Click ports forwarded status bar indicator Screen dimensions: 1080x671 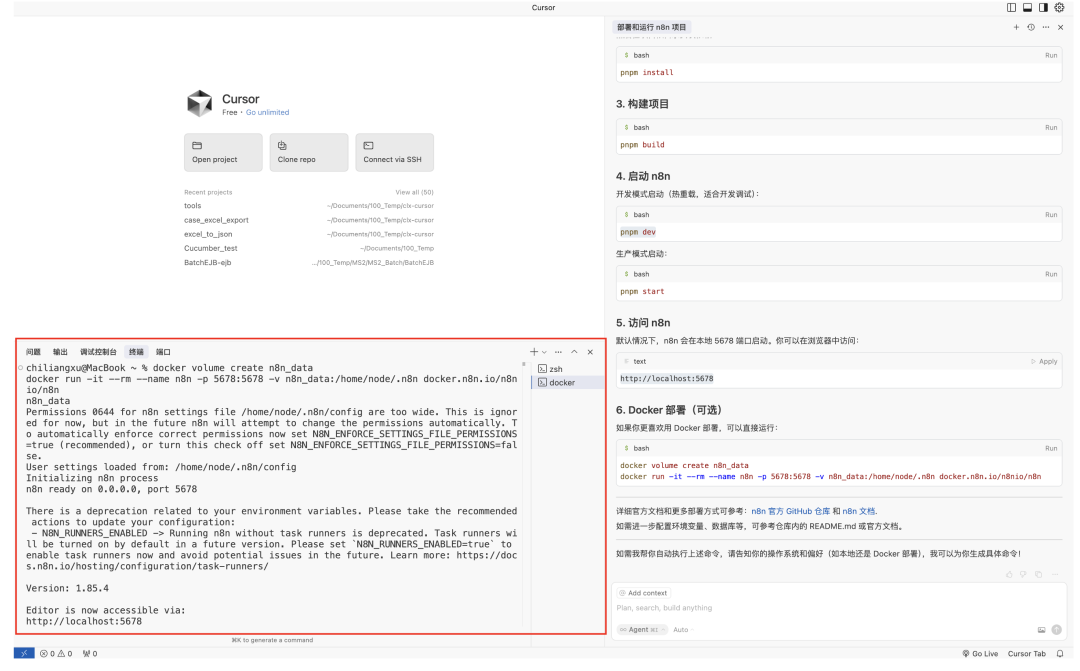click(90, 654)
